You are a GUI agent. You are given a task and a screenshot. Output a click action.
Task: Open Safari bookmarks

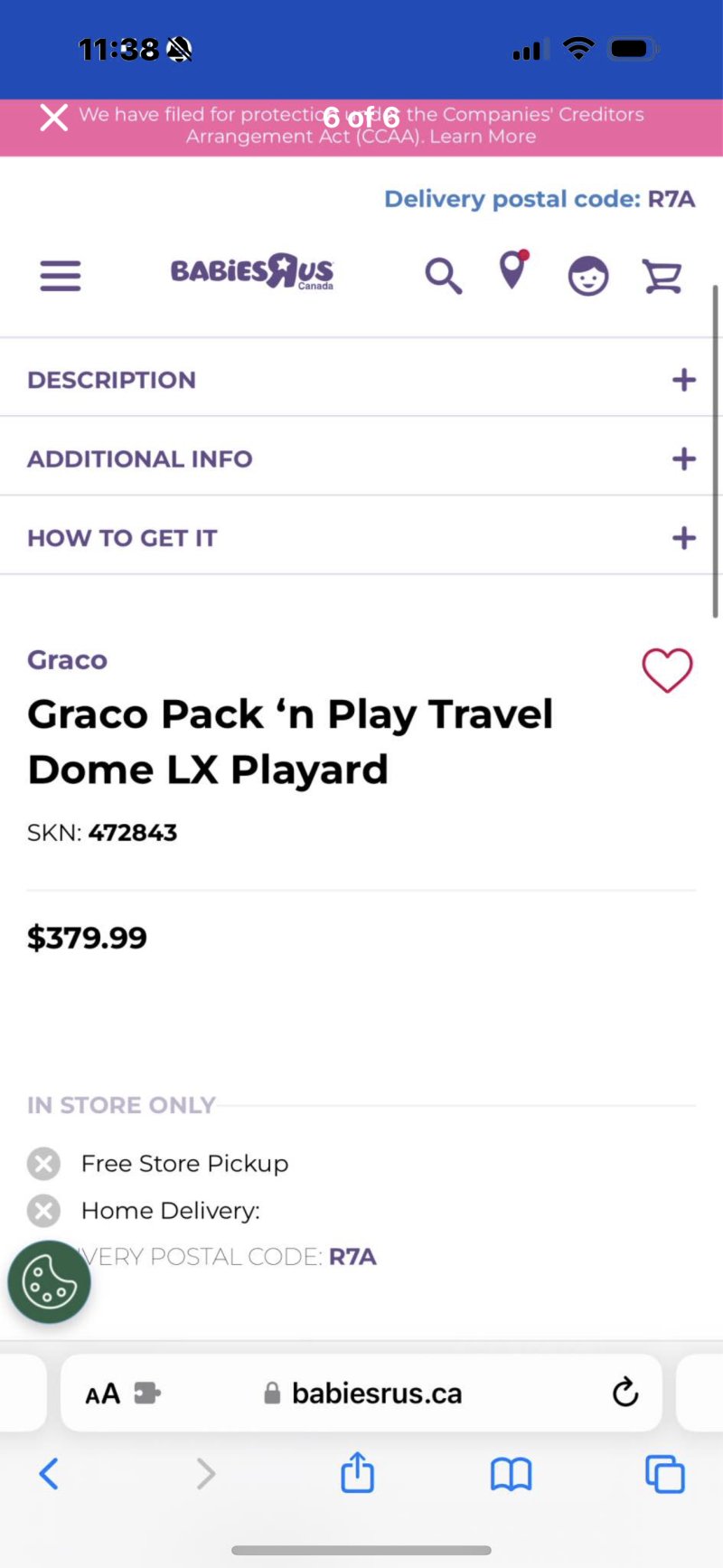(x=511, y=1474)
